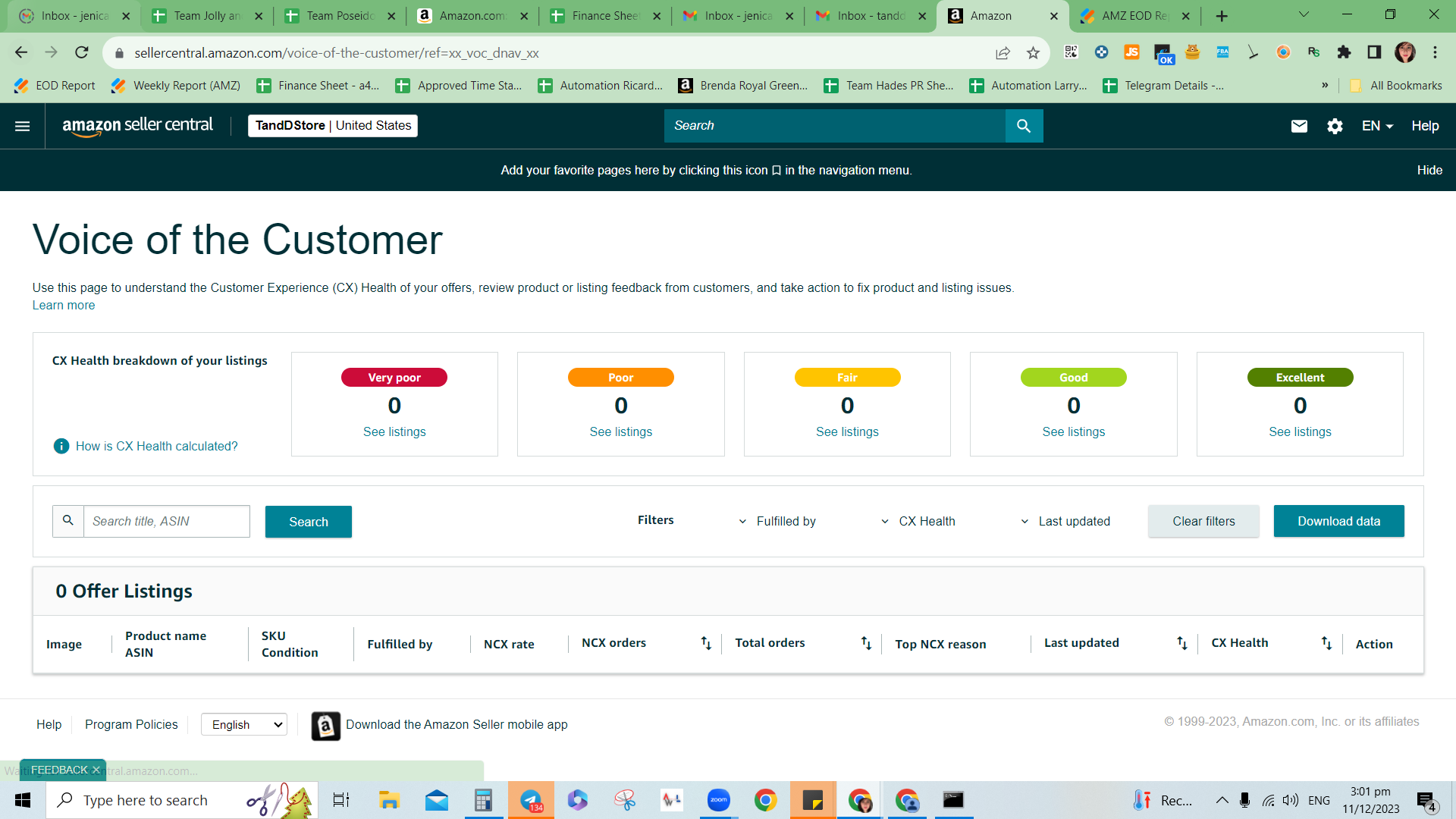1456x819 pixels.
Task: Click the Clear filters button
Action: (1203, 521)
